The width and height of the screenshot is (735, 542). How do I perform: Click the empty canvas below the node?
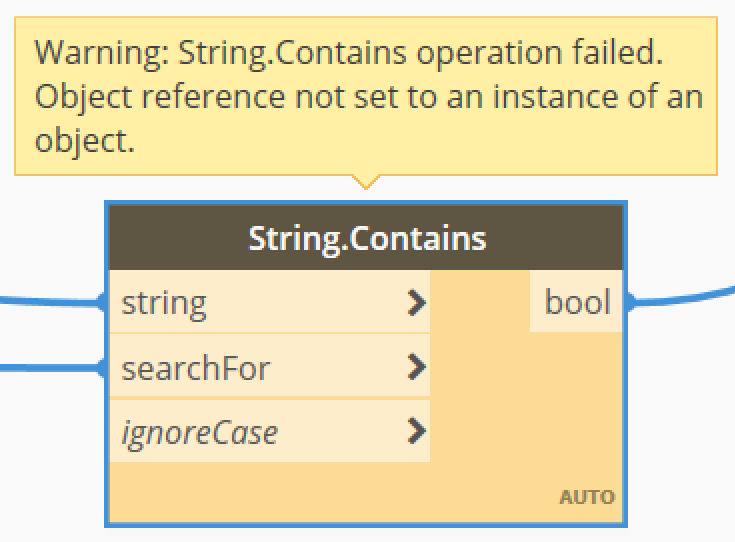tap(366, 535)
